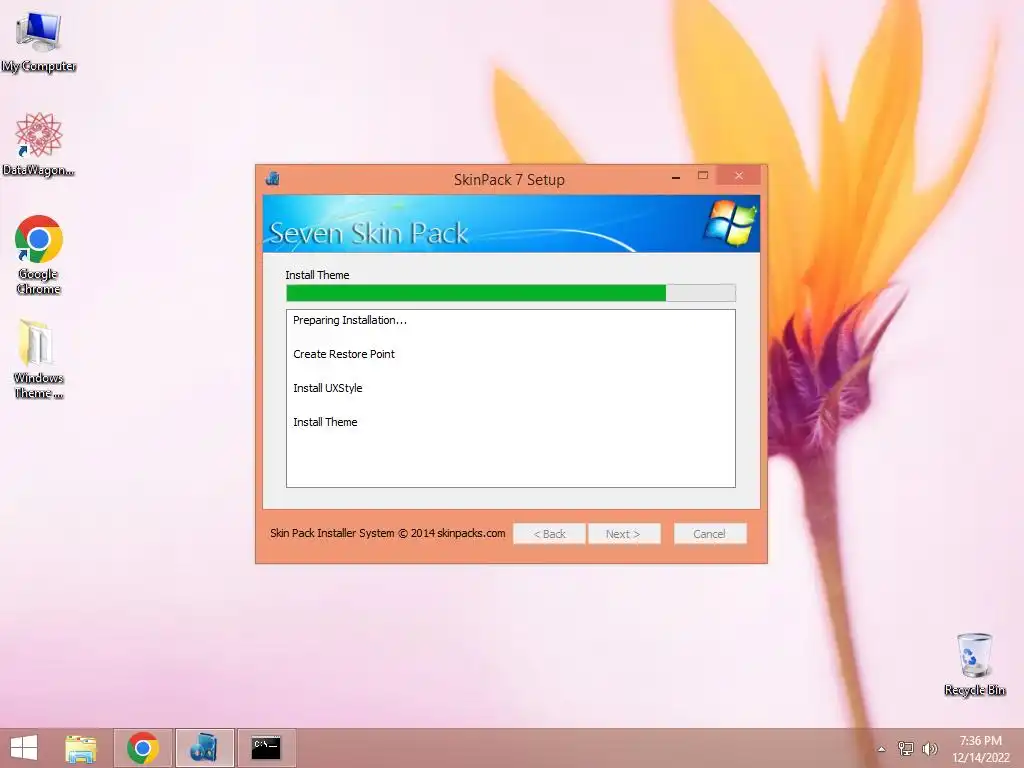Image resolution: width=1024 pixels, height=768 pixels.
Task: Open the Windows Theme folder
Action: click(39, 359)
